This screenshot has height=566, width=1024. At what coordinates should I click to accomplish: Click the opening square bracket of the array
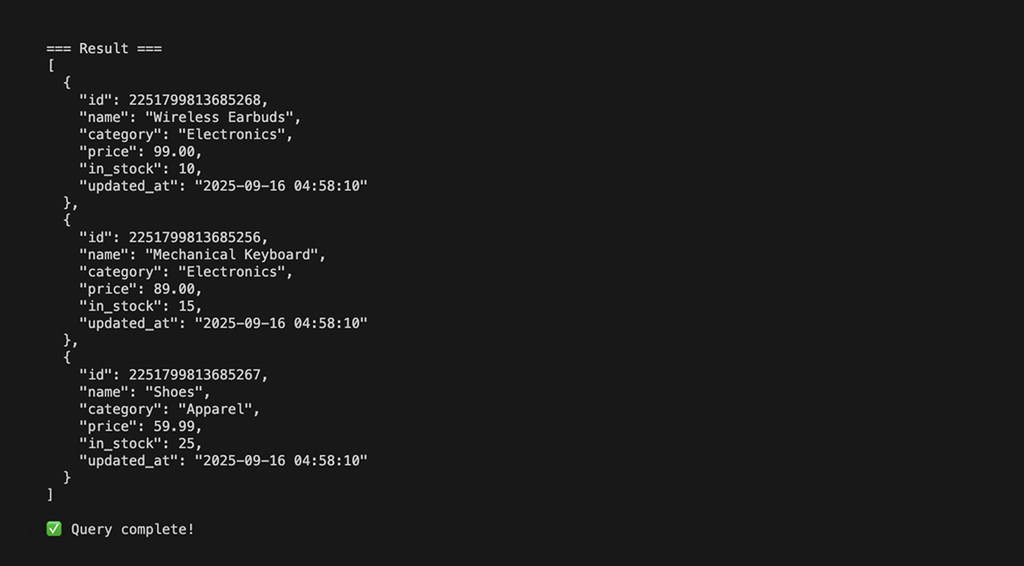pyautogui.click(x=50, y=65)
